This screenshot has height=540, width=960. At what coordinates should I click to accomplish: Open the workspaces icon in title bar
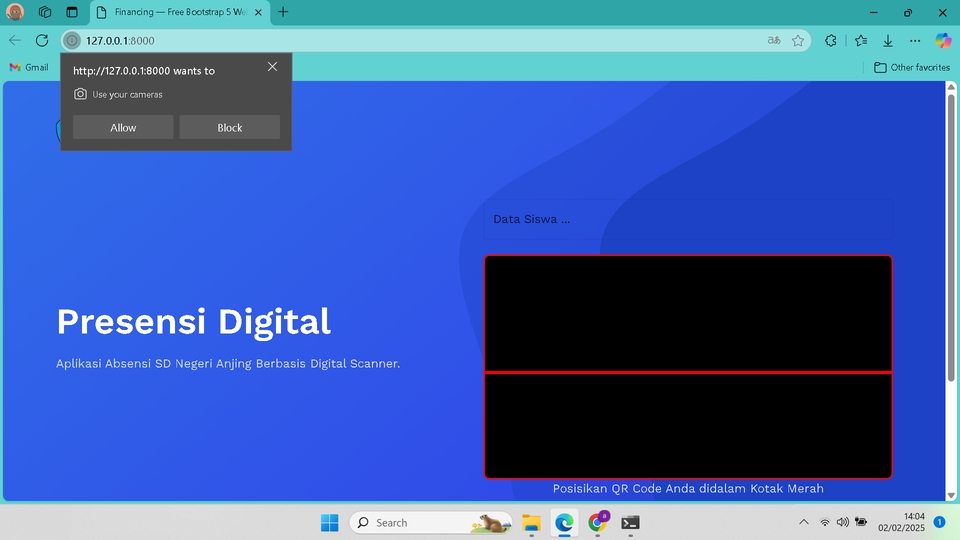point(45,12)
